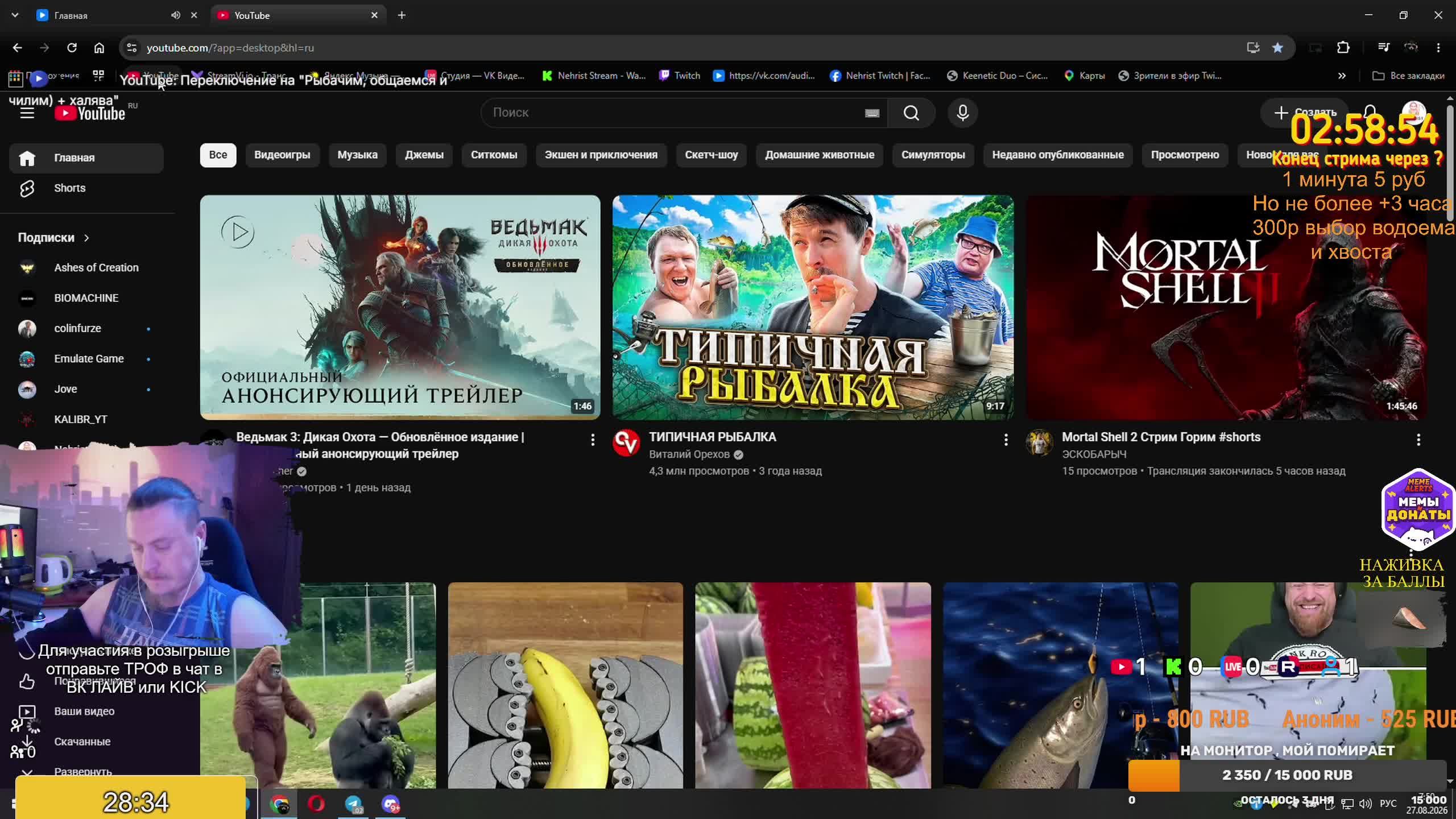Open the ЭСКОБАРЫЧ channel avatar
The image size is (1456, 819).
1039,442
